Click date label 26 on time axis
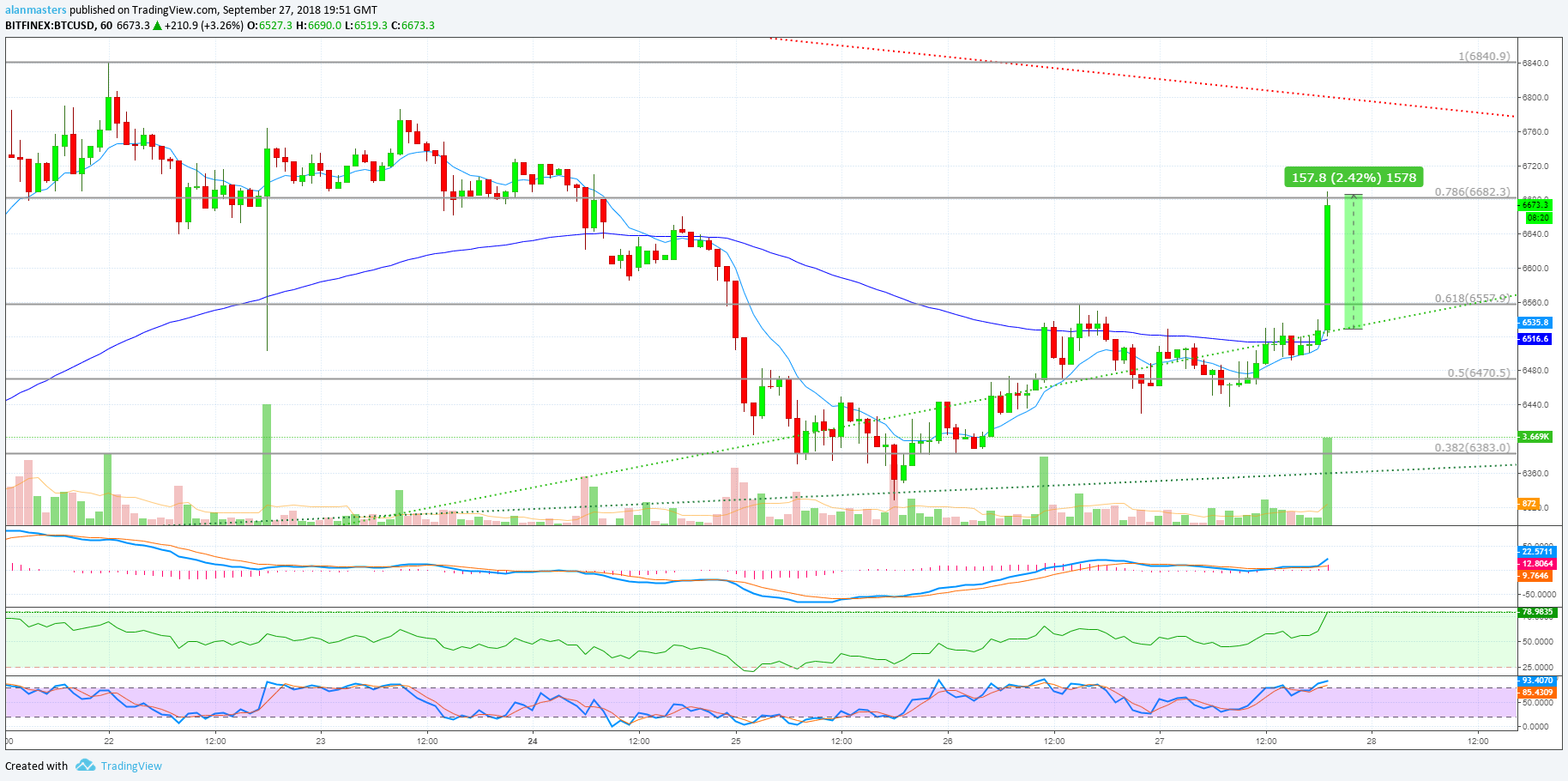Viewport: 1568px width, 781px height. (948, 741)
